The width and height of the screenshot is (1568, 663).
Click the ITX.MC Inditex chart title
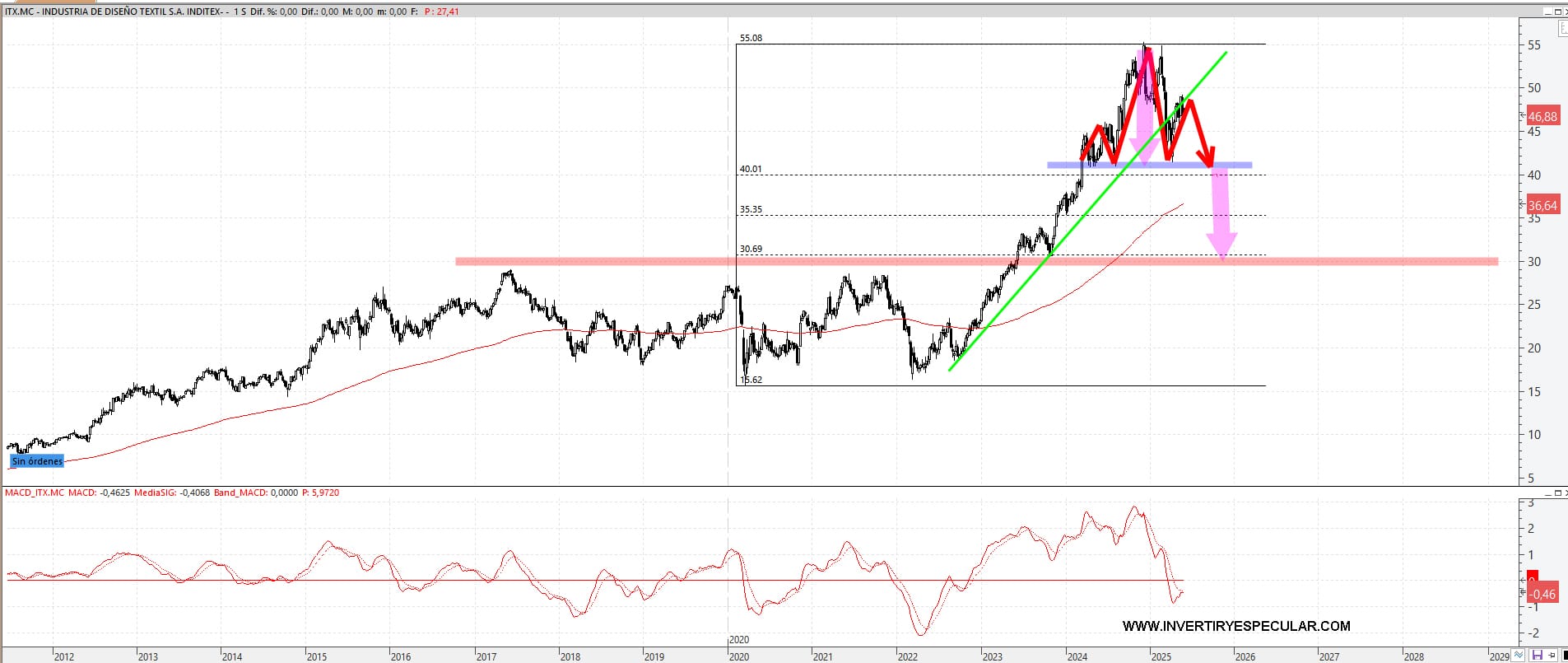click(115, 12)
